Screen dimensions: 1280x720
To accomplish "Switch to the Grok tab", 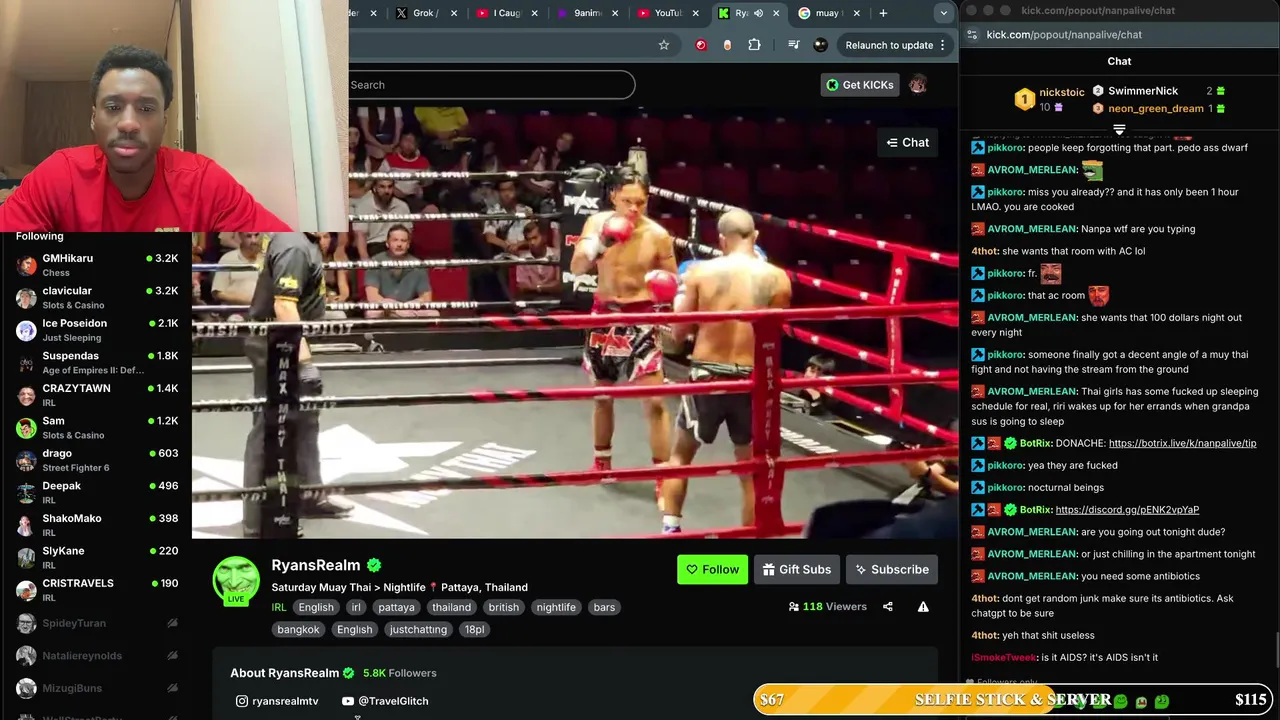I will (425, 13).
